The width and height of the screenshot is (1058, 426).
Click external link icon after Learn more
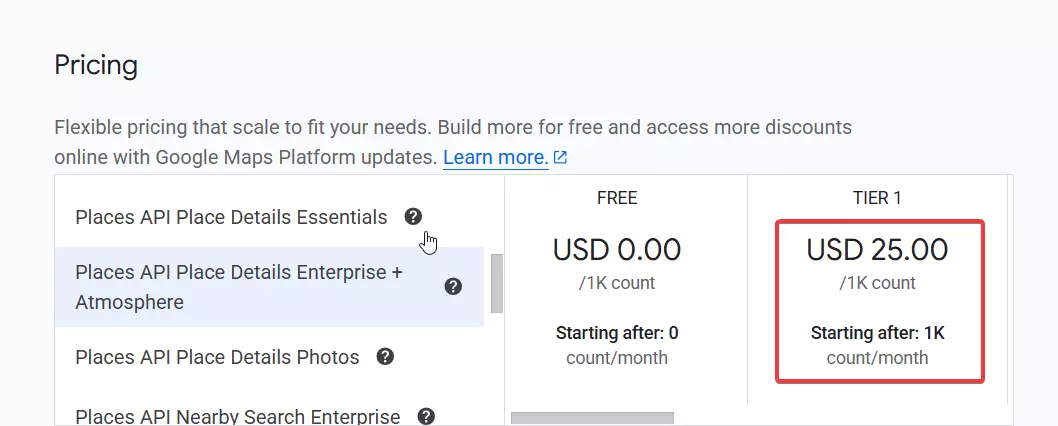[561, 158]
